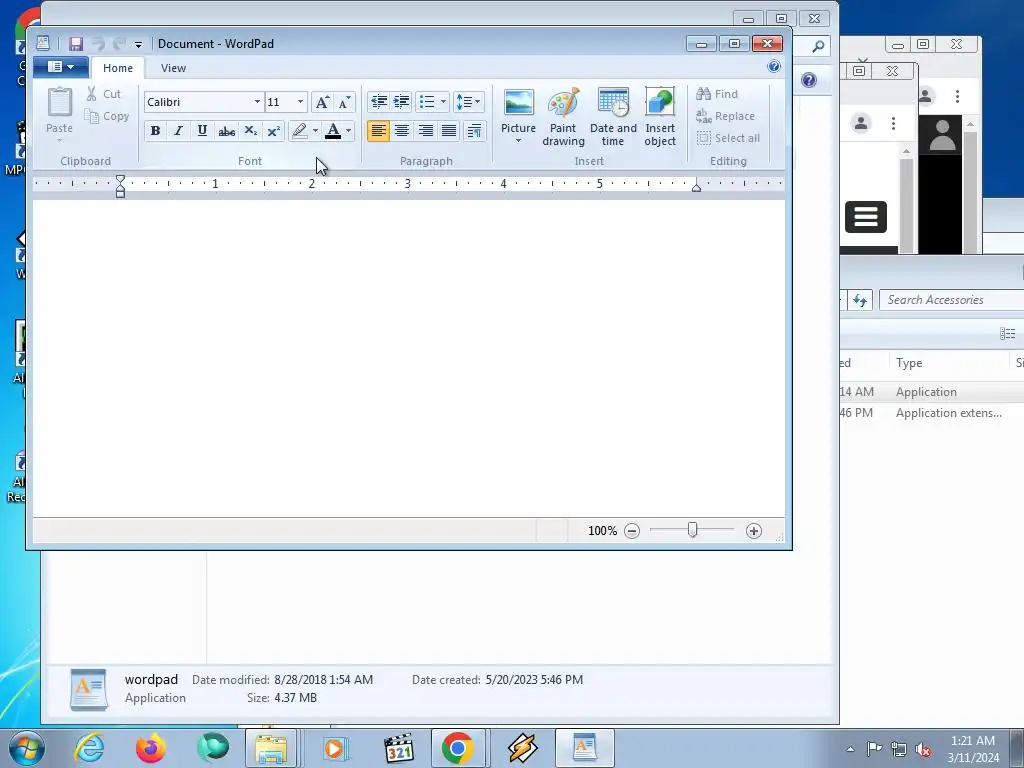Apply font color button
Image resolution: width=1024 pixels, height=768 pixels.
[x=333, y=131]
